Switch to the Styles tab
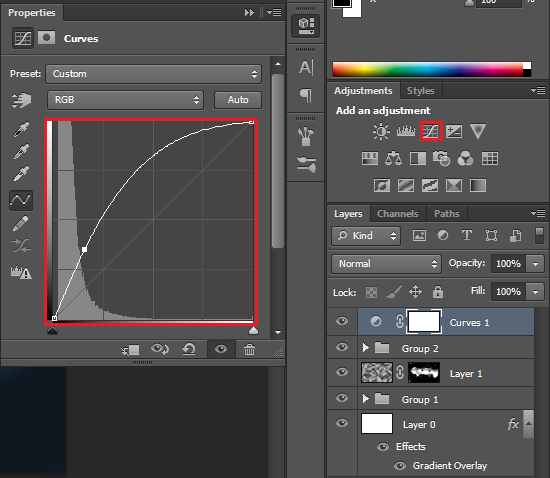The image size is (550, 478). [421, 91]
